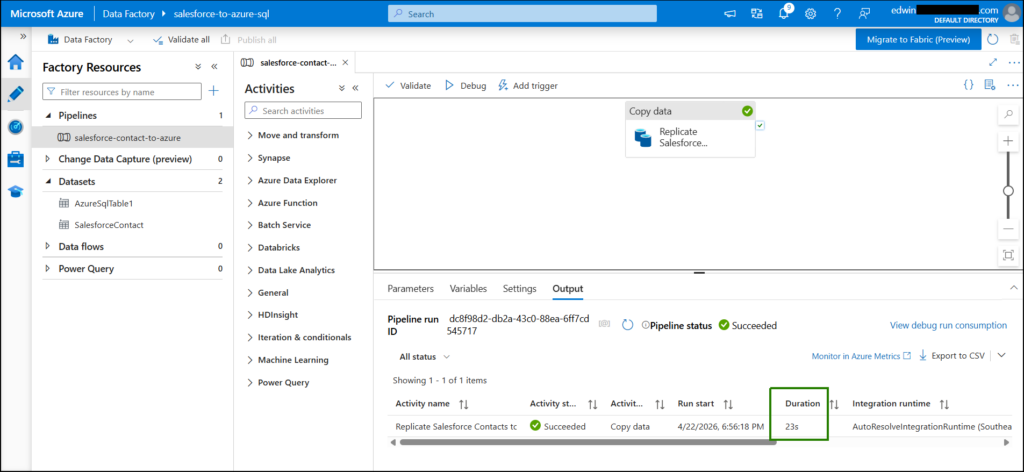Click the Azure top Search box
The height and width of the screenshot is (472, 1024).
pos(522,14)
